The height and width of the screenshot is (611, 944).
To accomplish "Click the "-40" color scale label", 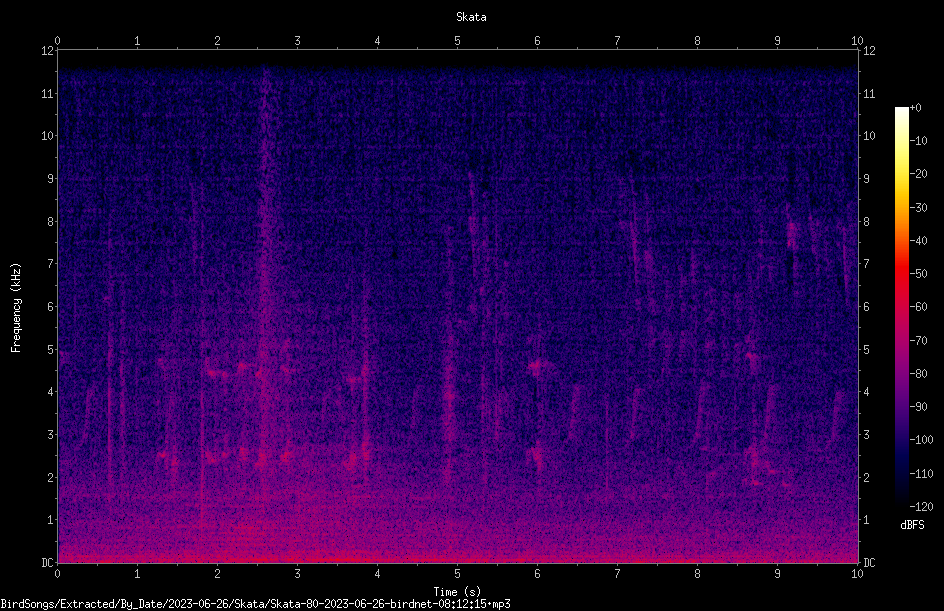I will coord(918,241).
